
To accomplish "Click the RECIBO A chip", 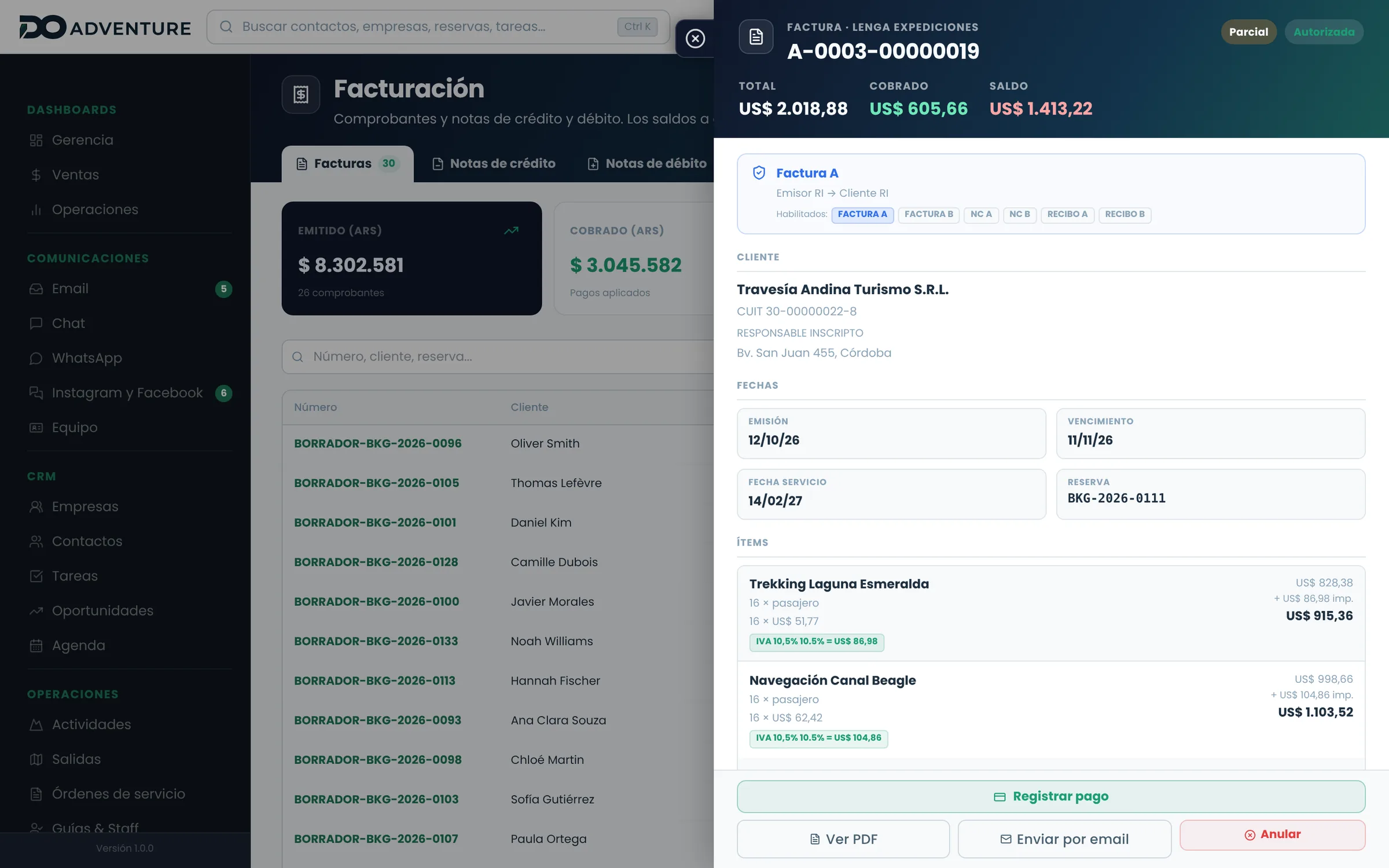I will (x=1067, y=215).
